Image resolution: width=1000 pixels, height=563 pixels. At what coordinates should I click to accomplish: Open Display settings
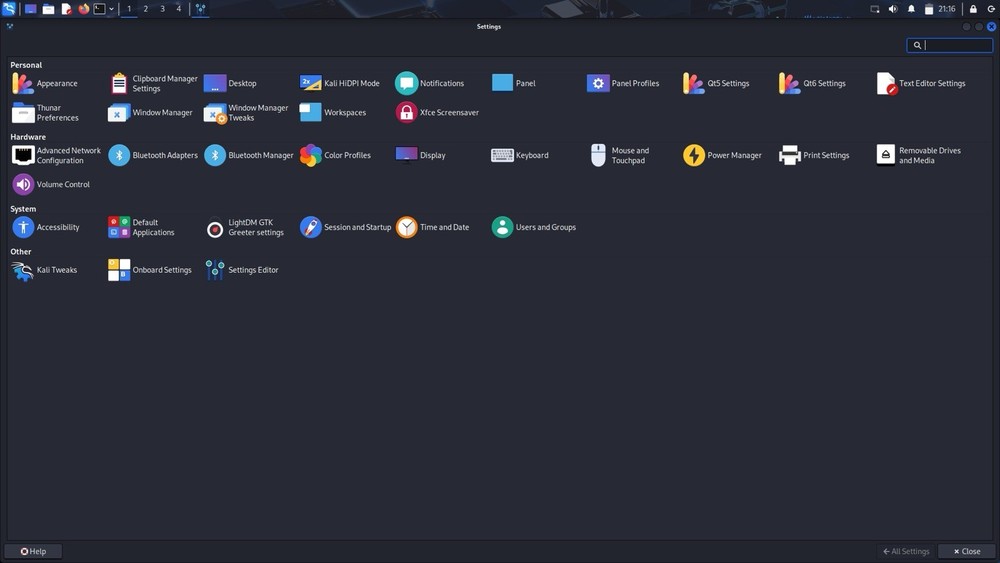coord(420,156)
